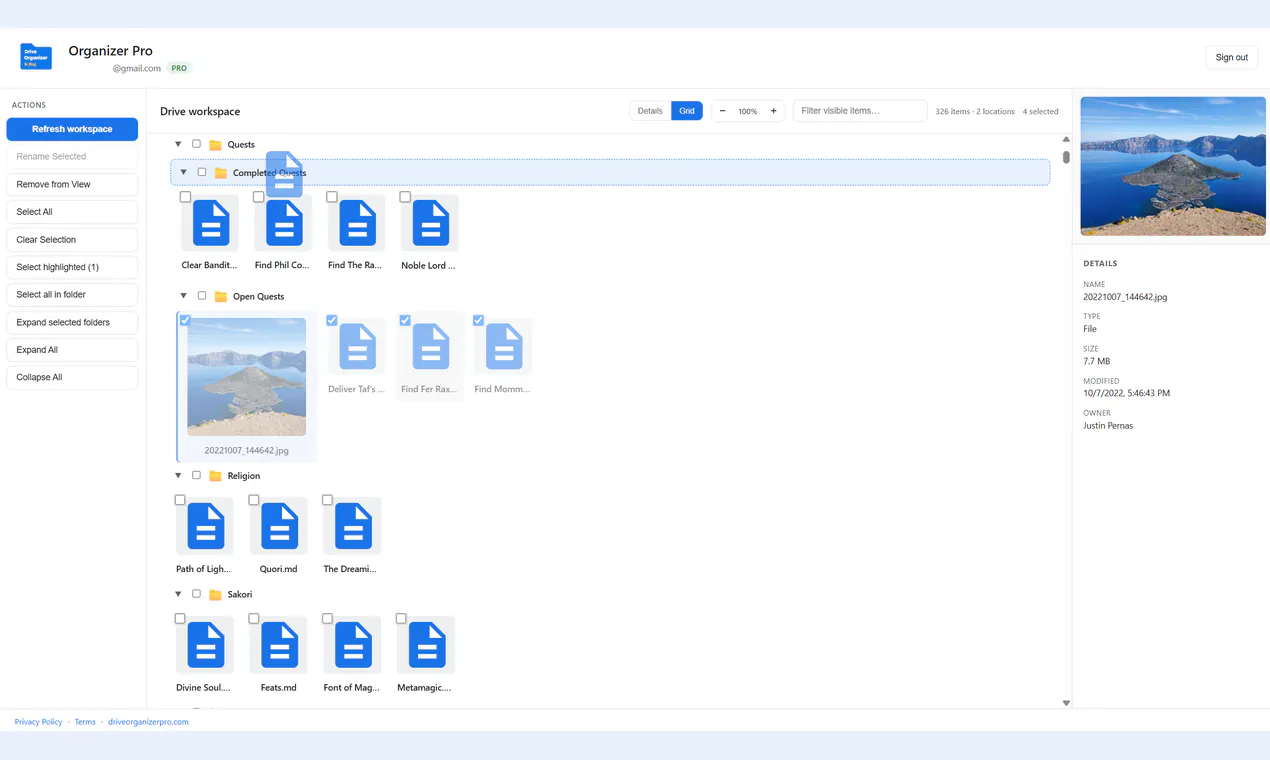Collapse the Completed Quests folder arrow

click(x=184, y=172)
